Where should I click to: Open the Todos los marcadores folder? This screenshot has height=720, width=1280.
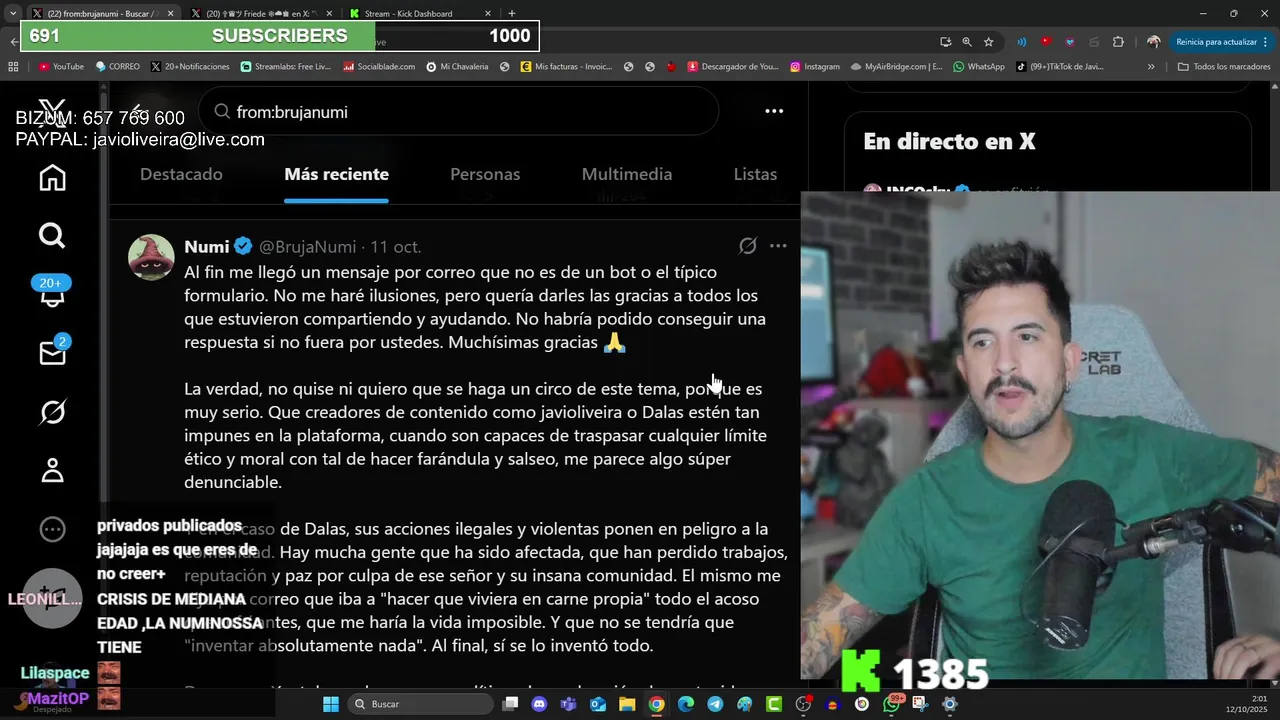coord(1224,66)
